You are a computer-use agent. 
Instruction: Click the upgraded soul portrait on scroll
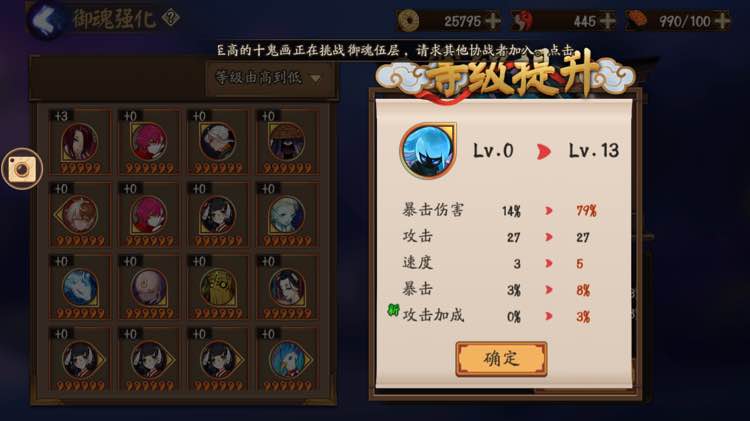[428, 150]
